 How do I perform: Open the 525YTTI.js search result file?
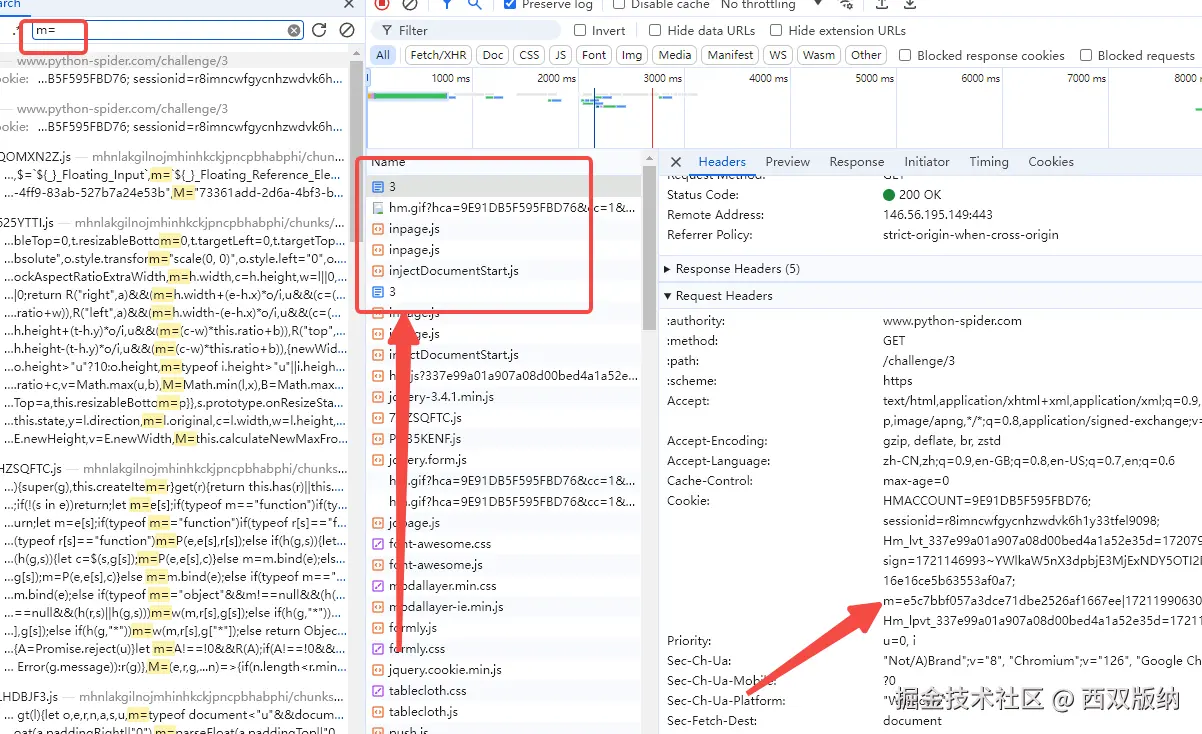[174, 222]
